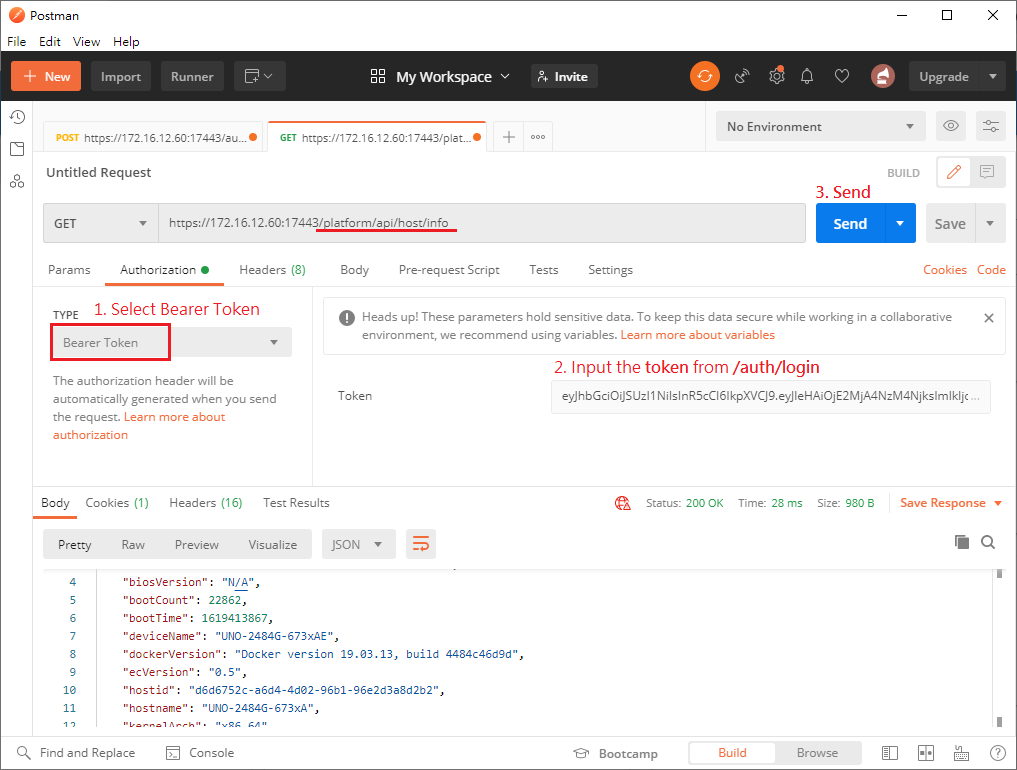Viewport: 1017px width, 770px height.
Task: Open Postman settings gear icon
Action: tap(777, 76)
